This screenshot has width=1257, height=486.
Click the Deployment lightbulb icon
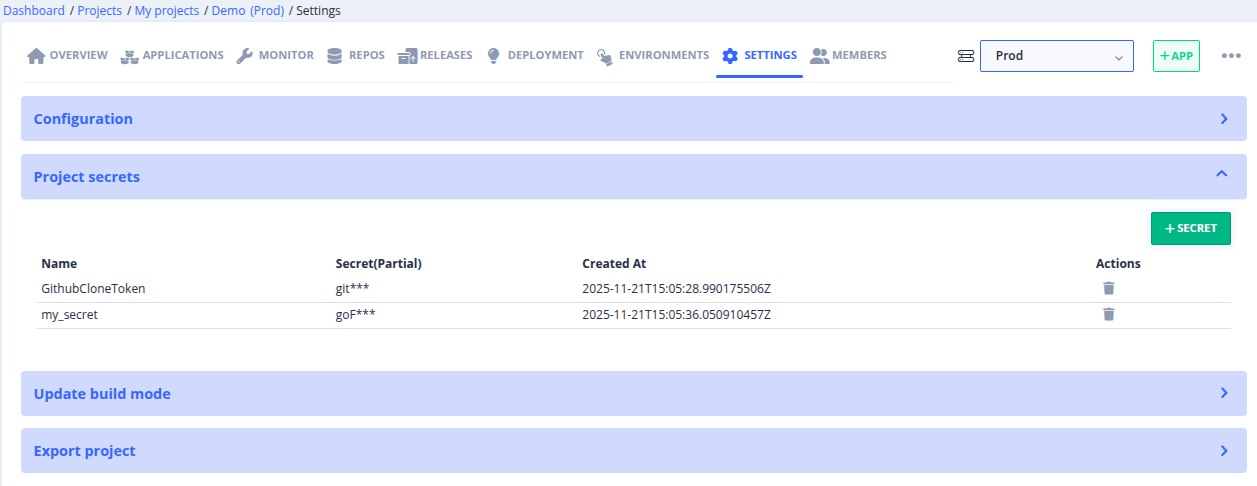point(493,56)
